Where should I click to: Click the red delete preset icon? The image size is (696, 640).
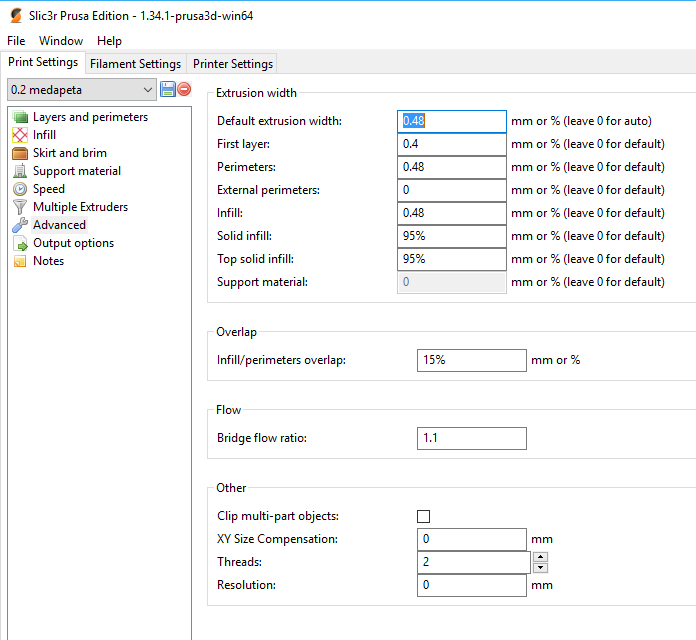(x=184, y=90)
